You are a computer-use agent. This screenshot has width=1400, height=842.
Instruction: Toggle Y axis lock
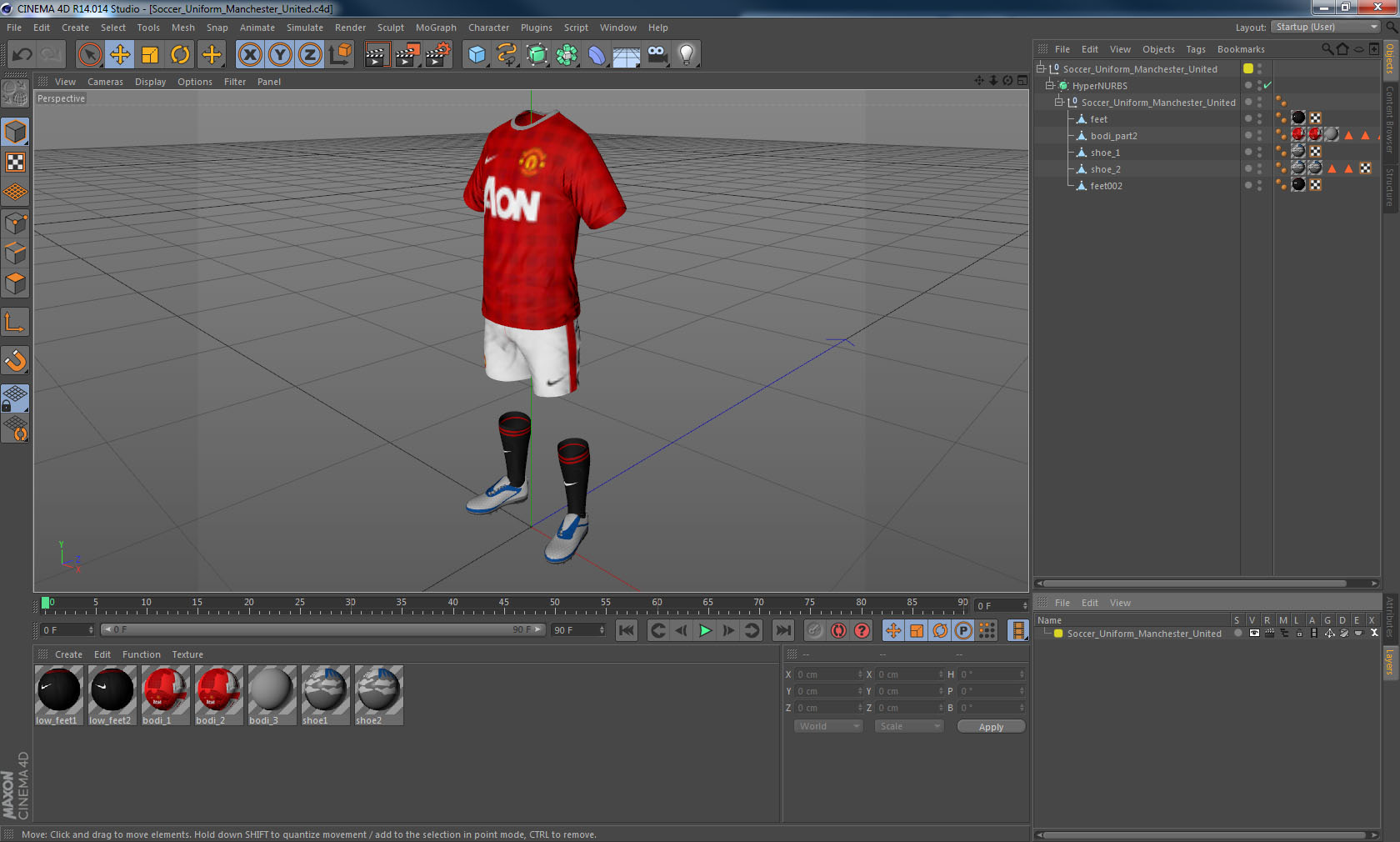click(280, 55)
